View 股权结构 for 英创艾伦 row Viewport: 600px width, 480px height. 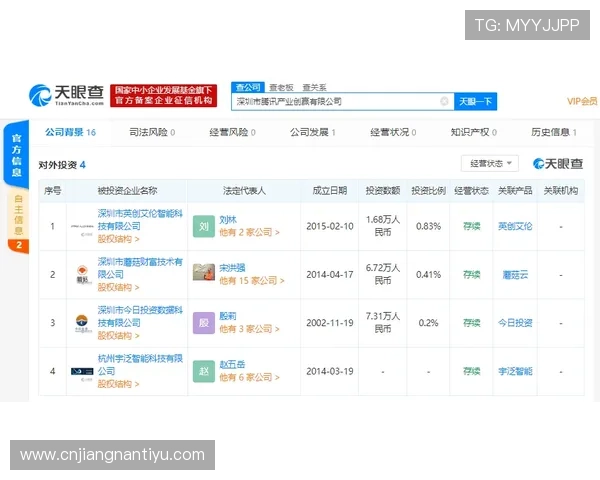[118, 239]
